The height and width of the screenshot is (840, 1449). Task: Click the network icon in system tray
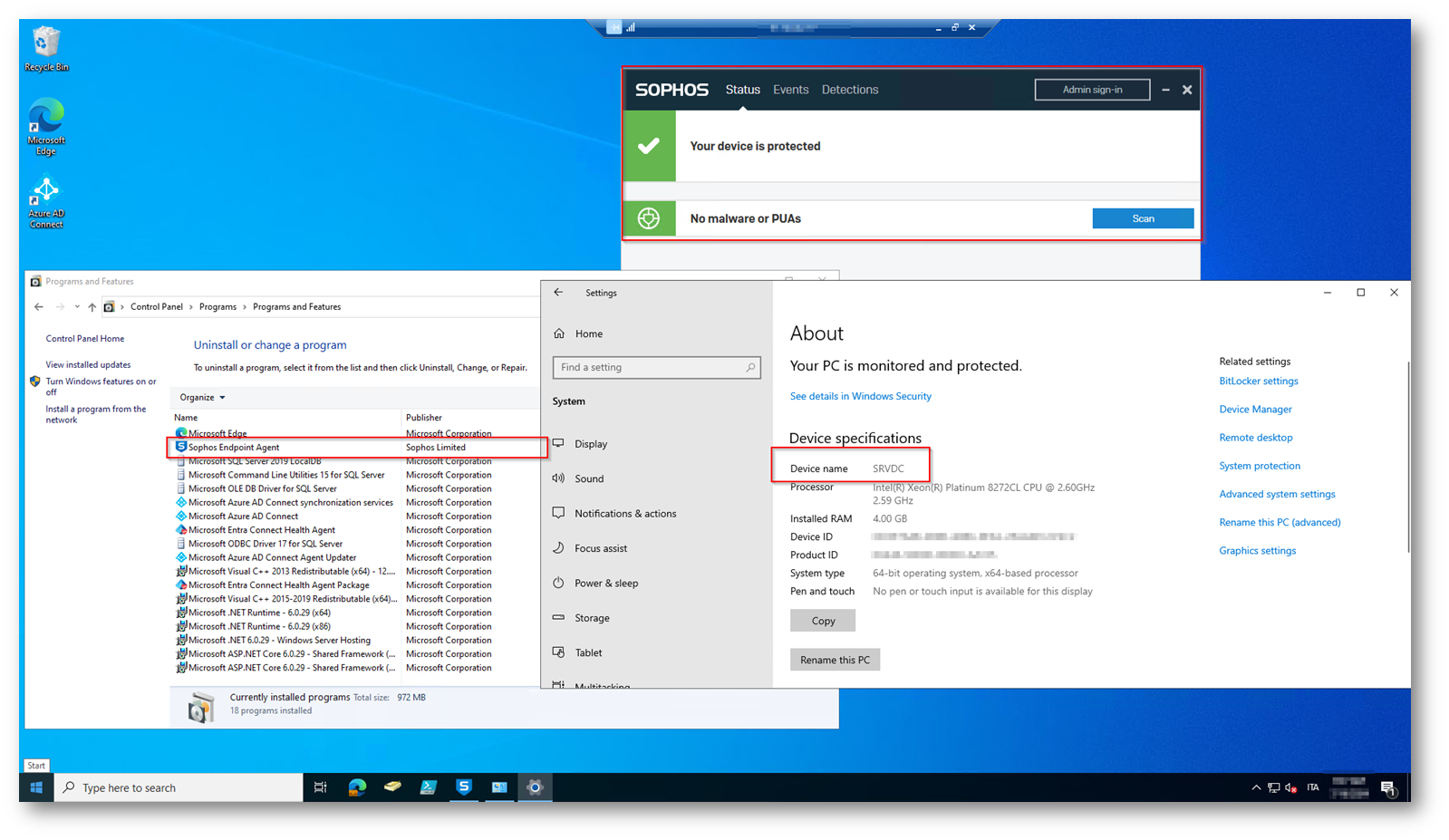(x=1273, y=788)
